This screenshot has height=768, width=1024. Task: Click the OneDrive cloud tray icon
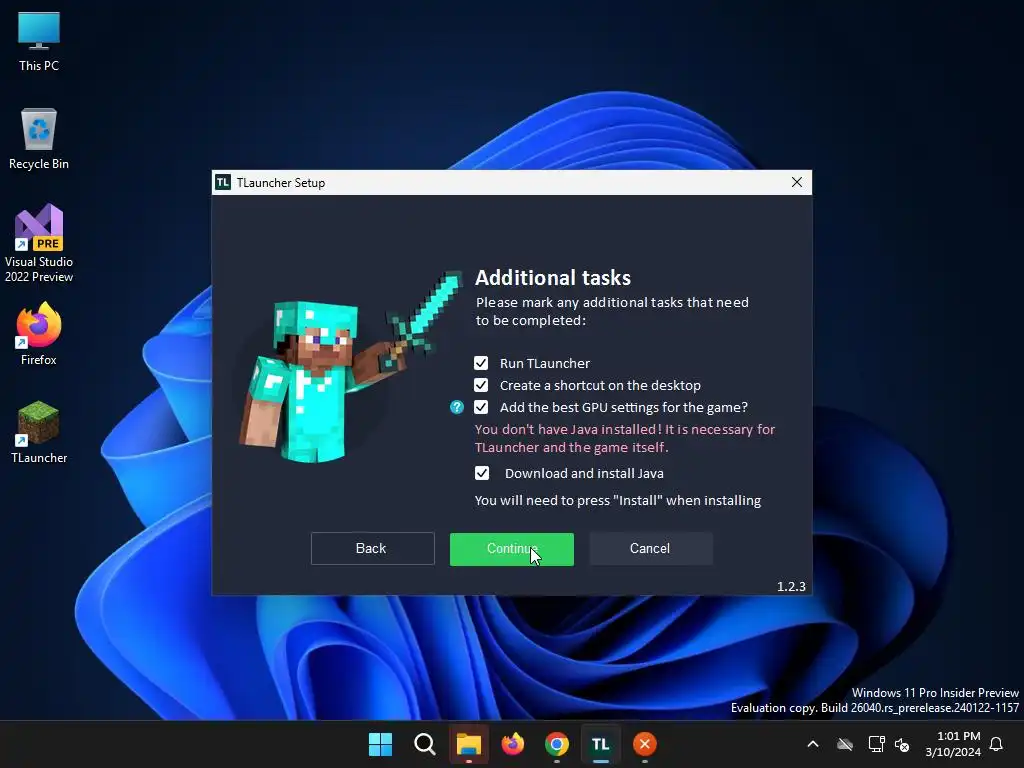[845, 744]
